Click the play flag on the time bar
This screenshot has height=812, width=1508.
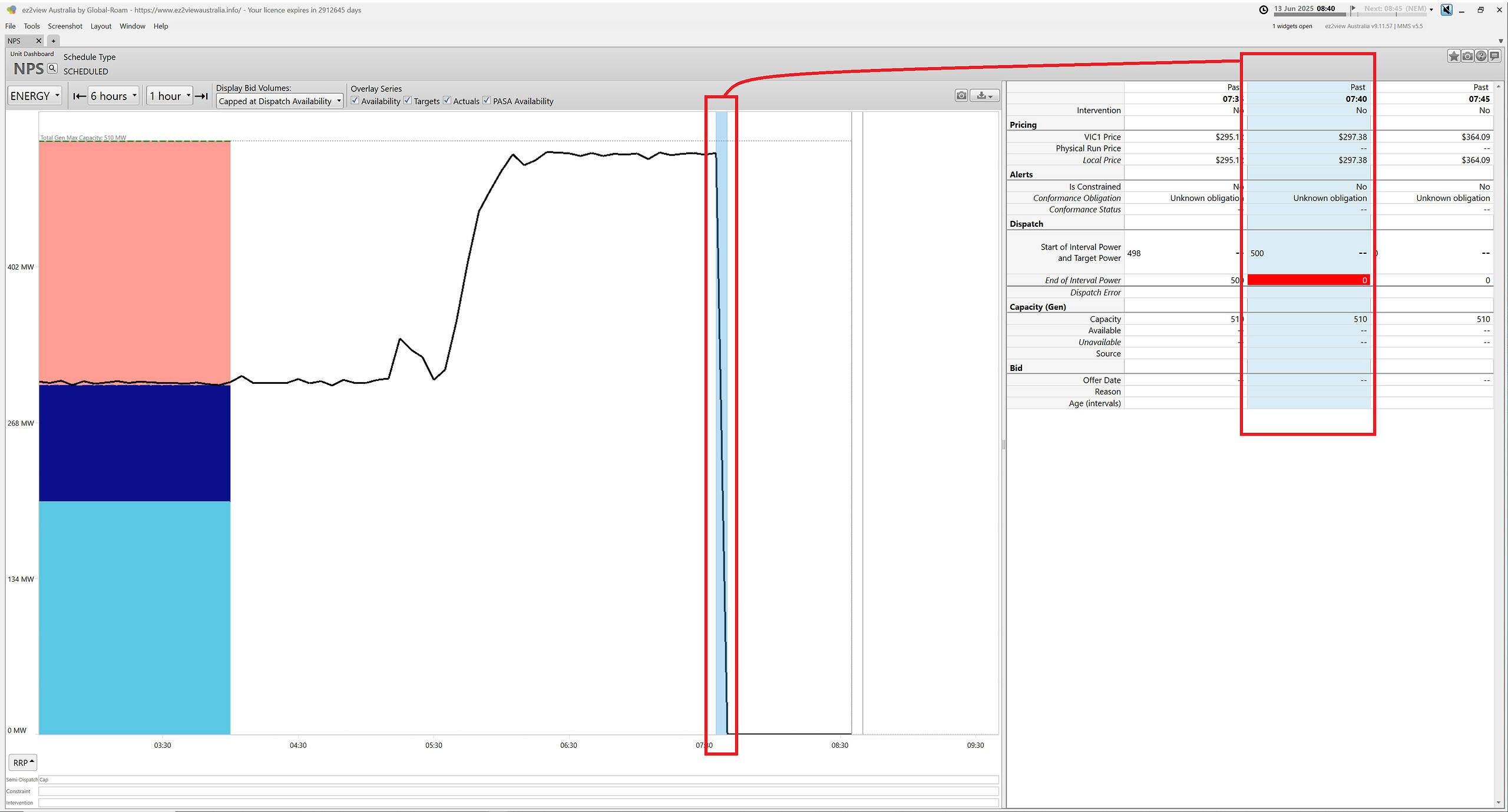(x=1353, y=8)
